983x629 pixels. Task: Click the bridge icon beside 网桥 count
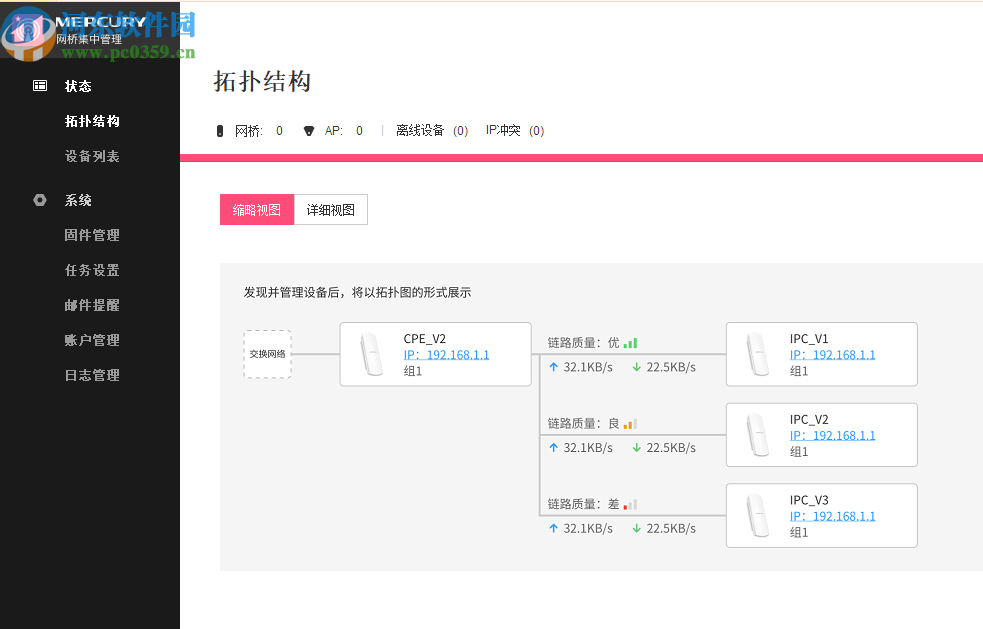point(222,130)
